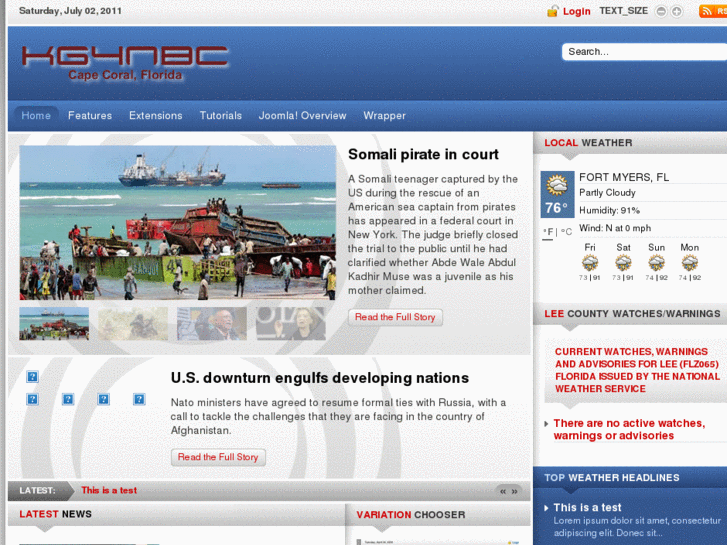Open the Extensions menu item

coord(156,115)
